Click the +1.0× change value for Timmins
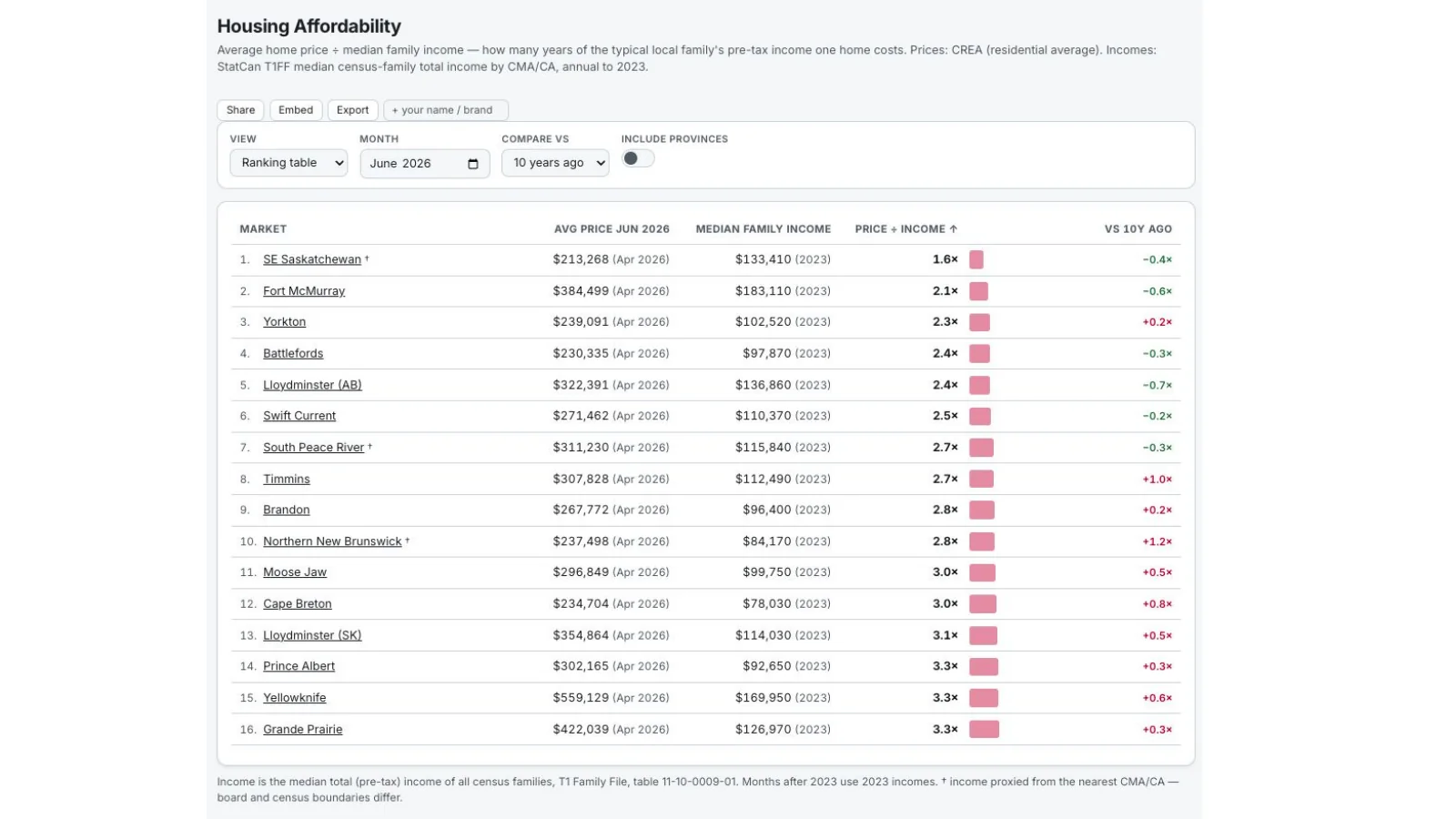The height and width of the screenshot is (819, 1456). click(1158, 479)
